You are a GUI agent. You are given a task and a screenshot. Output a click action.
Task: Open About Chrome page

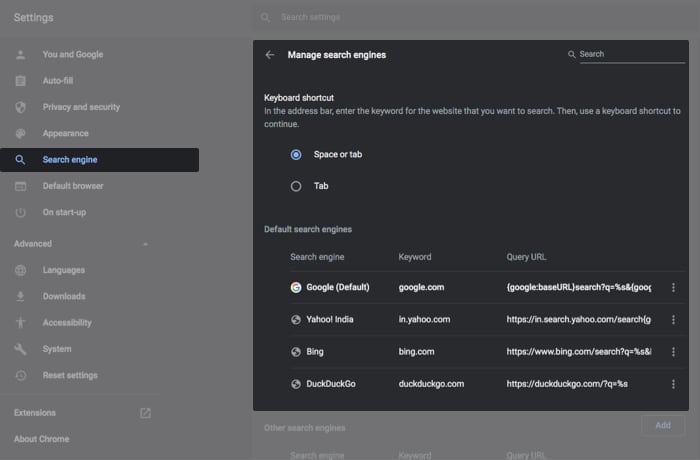pos(42,439)
